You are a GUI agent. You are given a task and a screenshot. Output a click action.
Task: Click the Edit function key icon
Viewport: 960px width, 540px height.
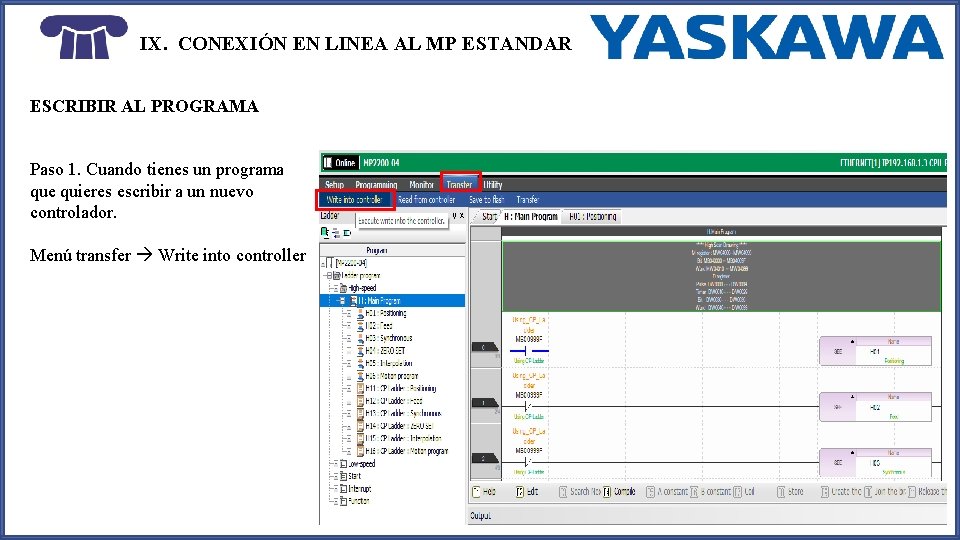(x=520, y=492)
